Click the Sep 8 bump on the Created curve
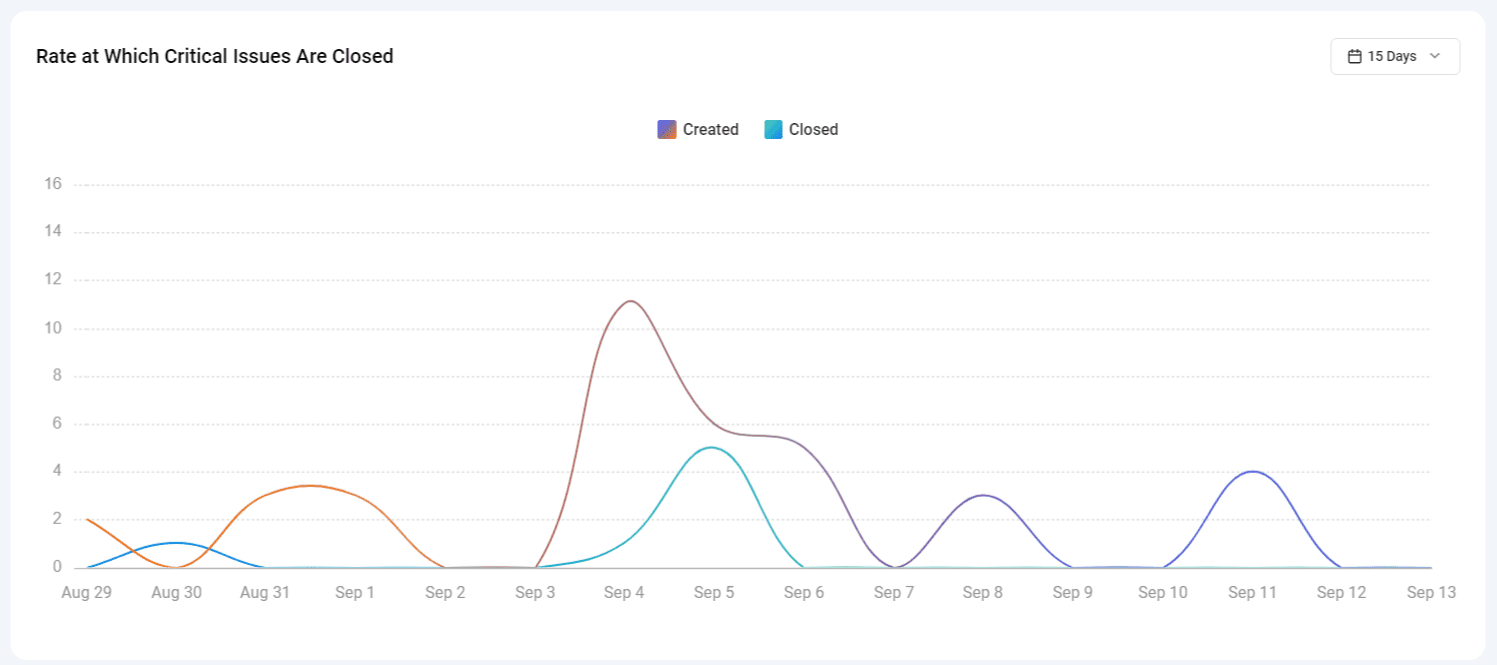This screenshot has height=665, width=1497. pos(982,495)
